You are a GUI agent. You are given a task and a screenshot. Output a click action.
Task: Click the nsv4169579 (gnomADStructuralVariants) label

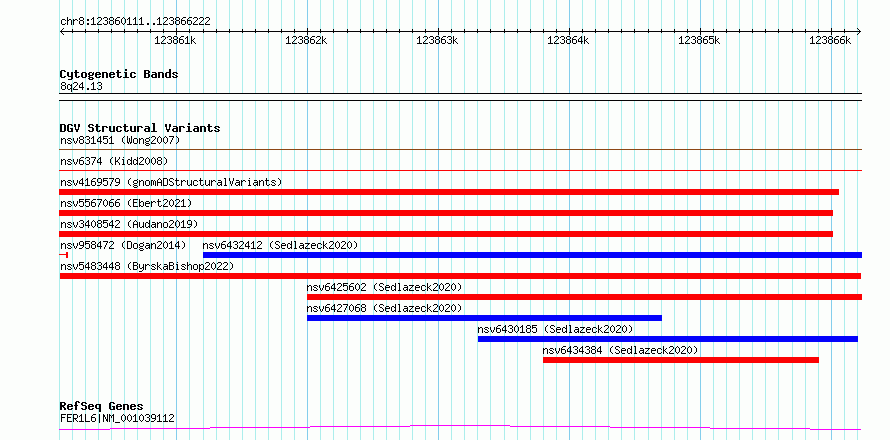tap(171, 182)
